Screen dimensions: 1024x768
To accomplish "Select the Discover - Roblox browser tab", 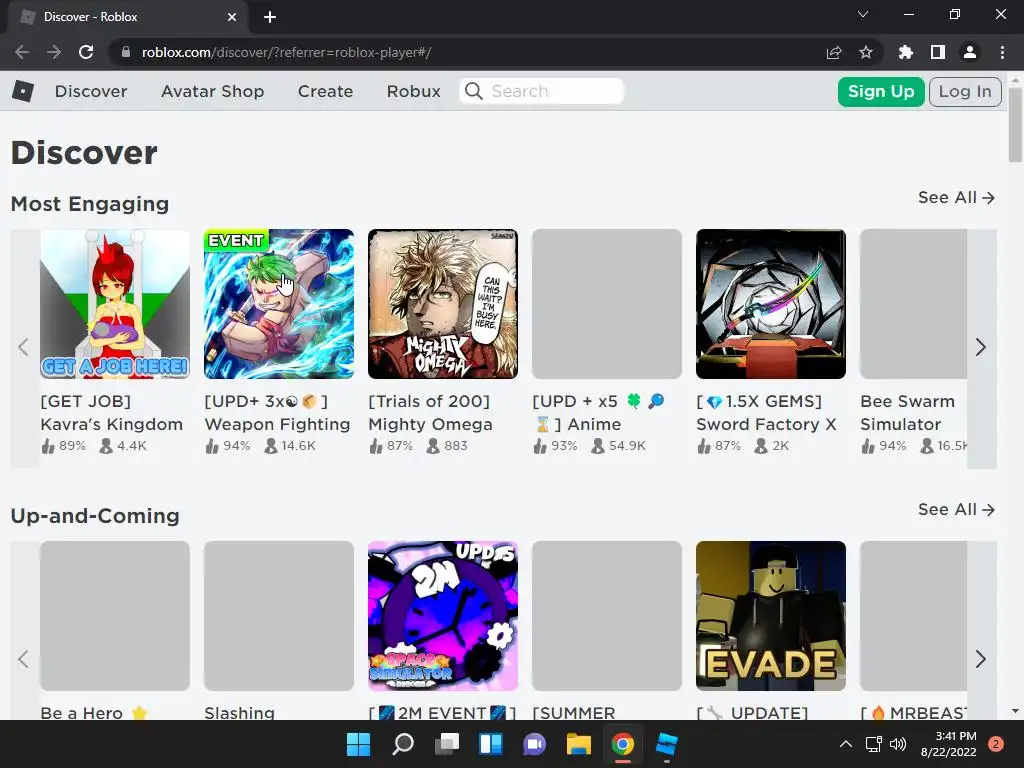I will [127, 17].
